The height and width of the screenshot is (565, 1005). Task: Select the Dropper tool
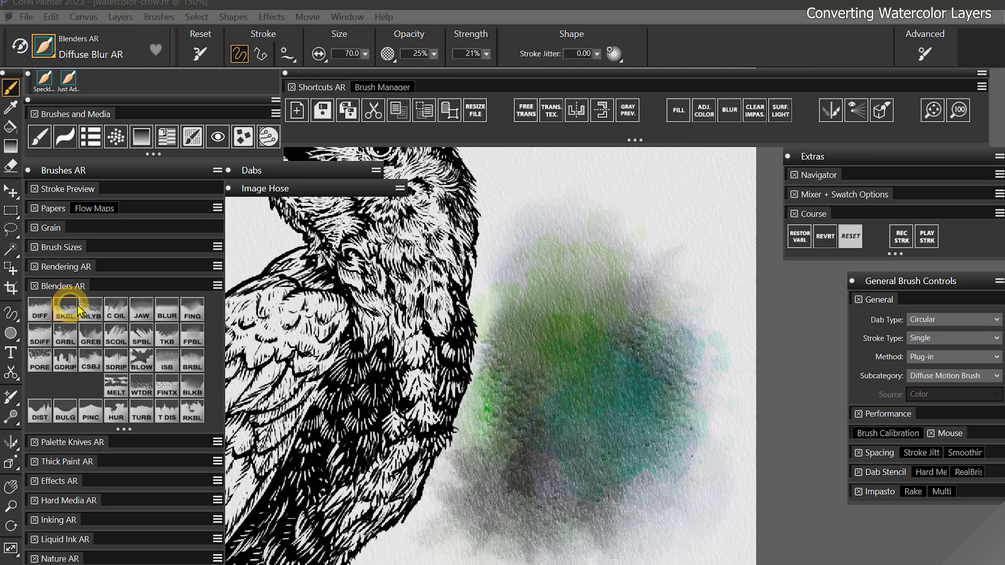point(11,107)
